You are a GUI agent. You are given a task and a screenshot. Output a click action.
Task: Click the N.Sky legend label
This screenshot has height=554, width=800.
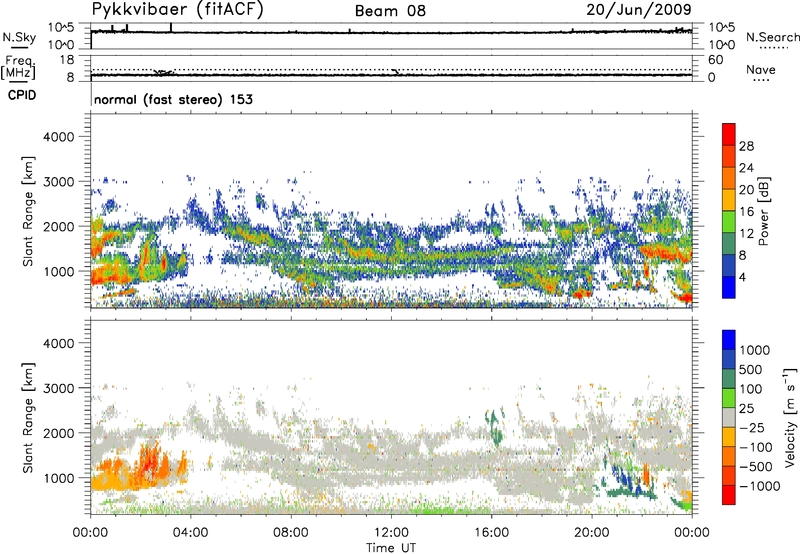pyautogui.click(x=19, y=37)
